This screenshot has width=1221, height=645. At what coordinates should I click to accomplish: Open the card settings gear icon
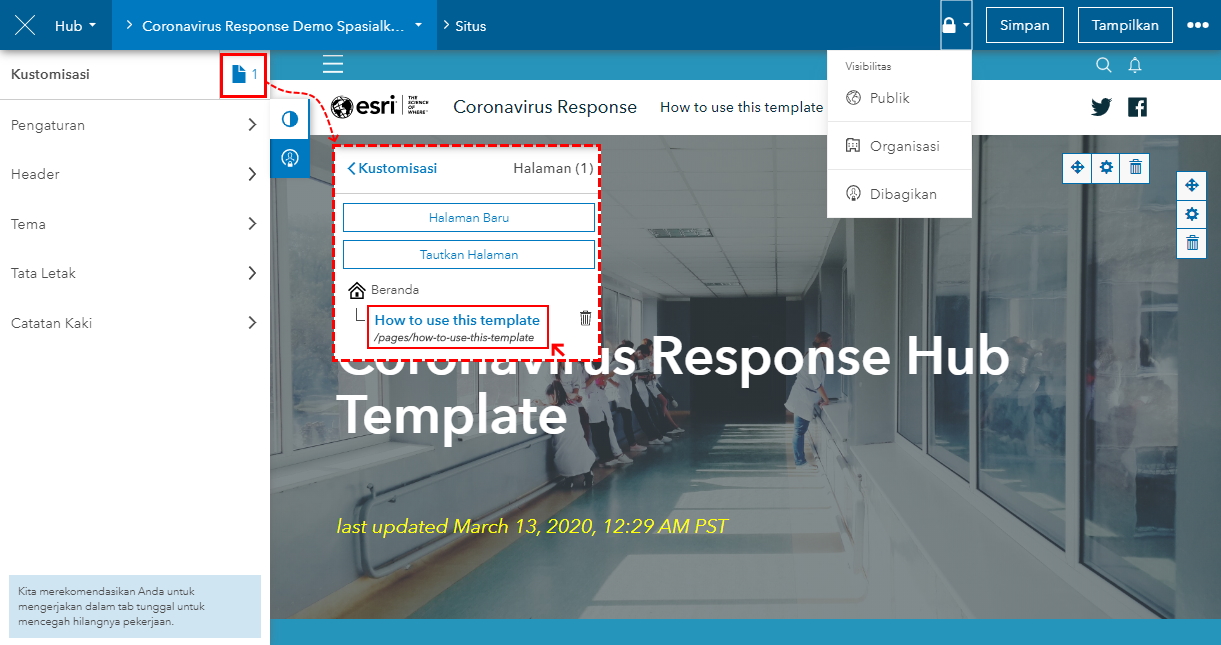[x=1106, y=168]
